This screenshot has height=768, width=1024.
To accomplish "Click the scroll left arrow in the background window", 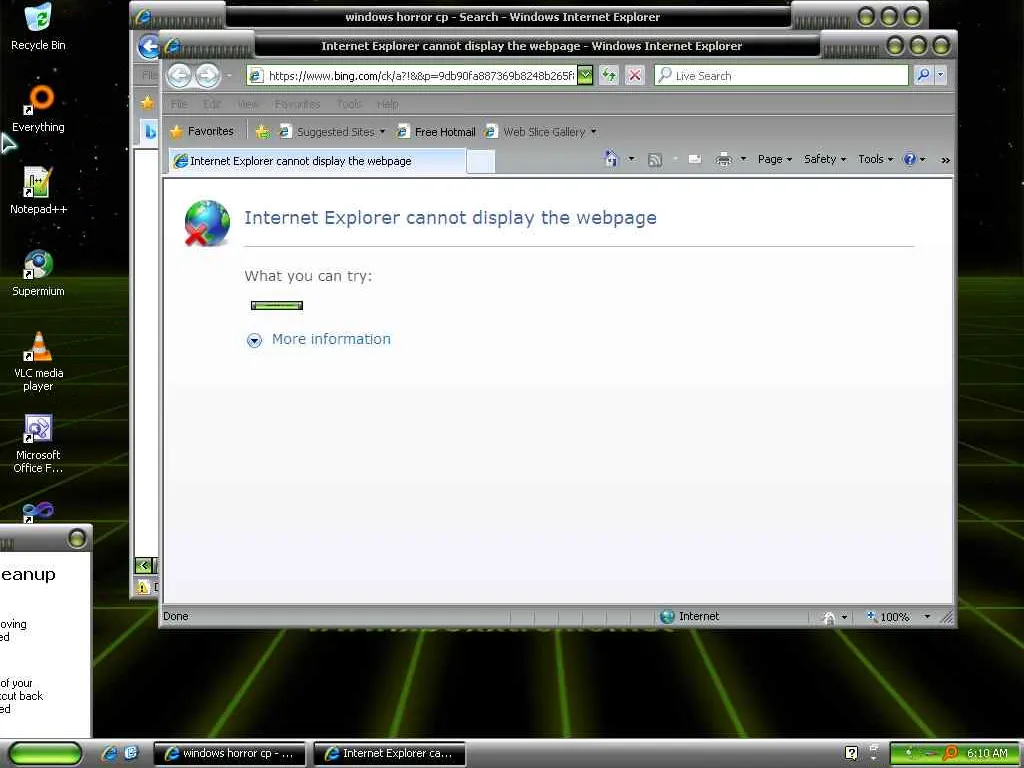I will 144,566.
